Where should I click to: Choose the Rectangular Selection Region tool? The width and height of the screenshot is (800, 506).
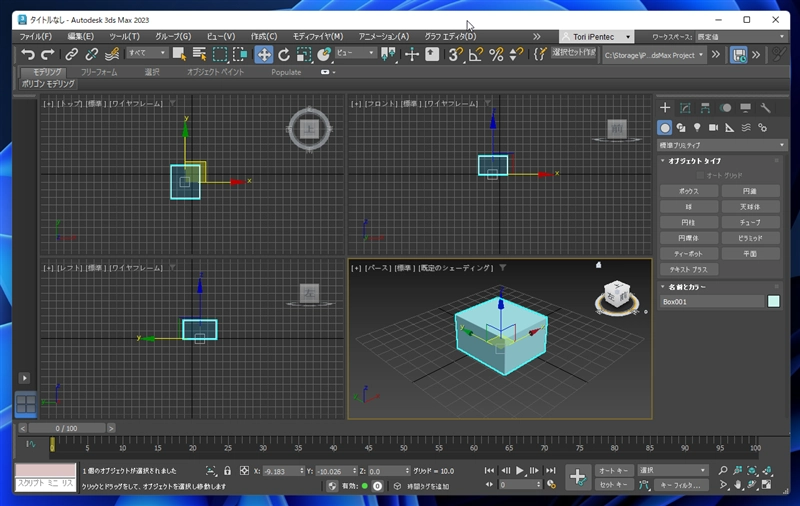pyautogui.click(x=220, y=54)
